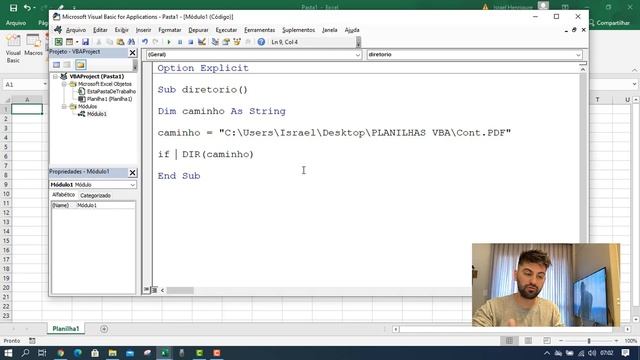Collapse the Microsoft Excel Objetos folder
This screenshot has height=360, width=640.
64,84
